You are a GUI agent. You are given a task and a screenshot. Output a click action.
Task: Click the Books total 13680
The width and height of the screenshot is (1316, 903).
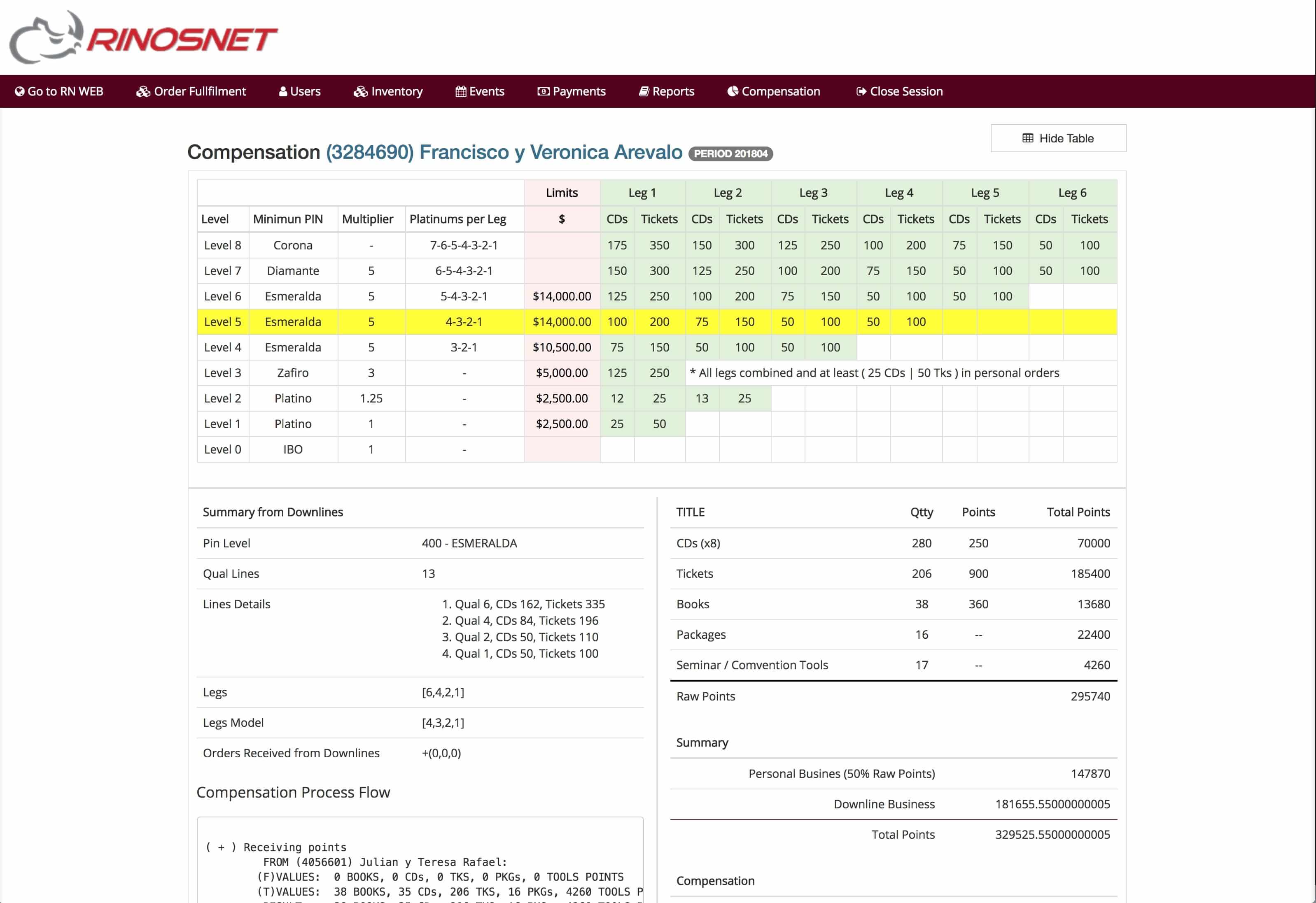tap(1094, 604)
